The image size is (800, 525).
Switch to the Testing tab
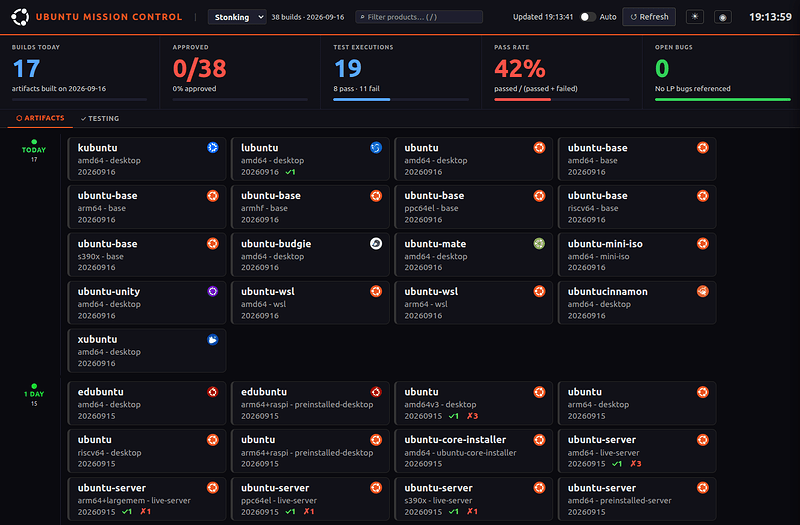coord(100,118)
